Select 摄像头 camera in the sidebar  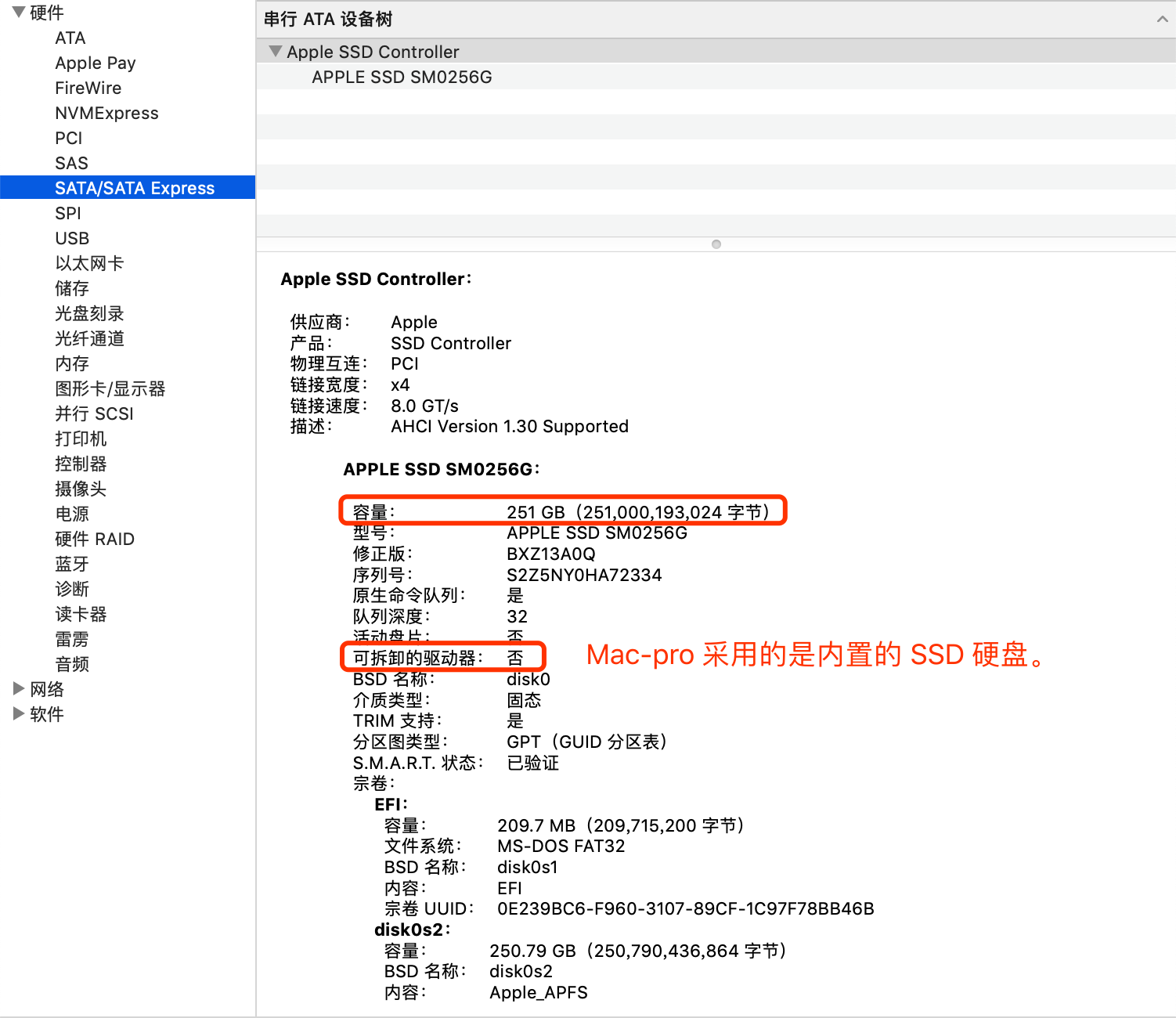[81, 489]
